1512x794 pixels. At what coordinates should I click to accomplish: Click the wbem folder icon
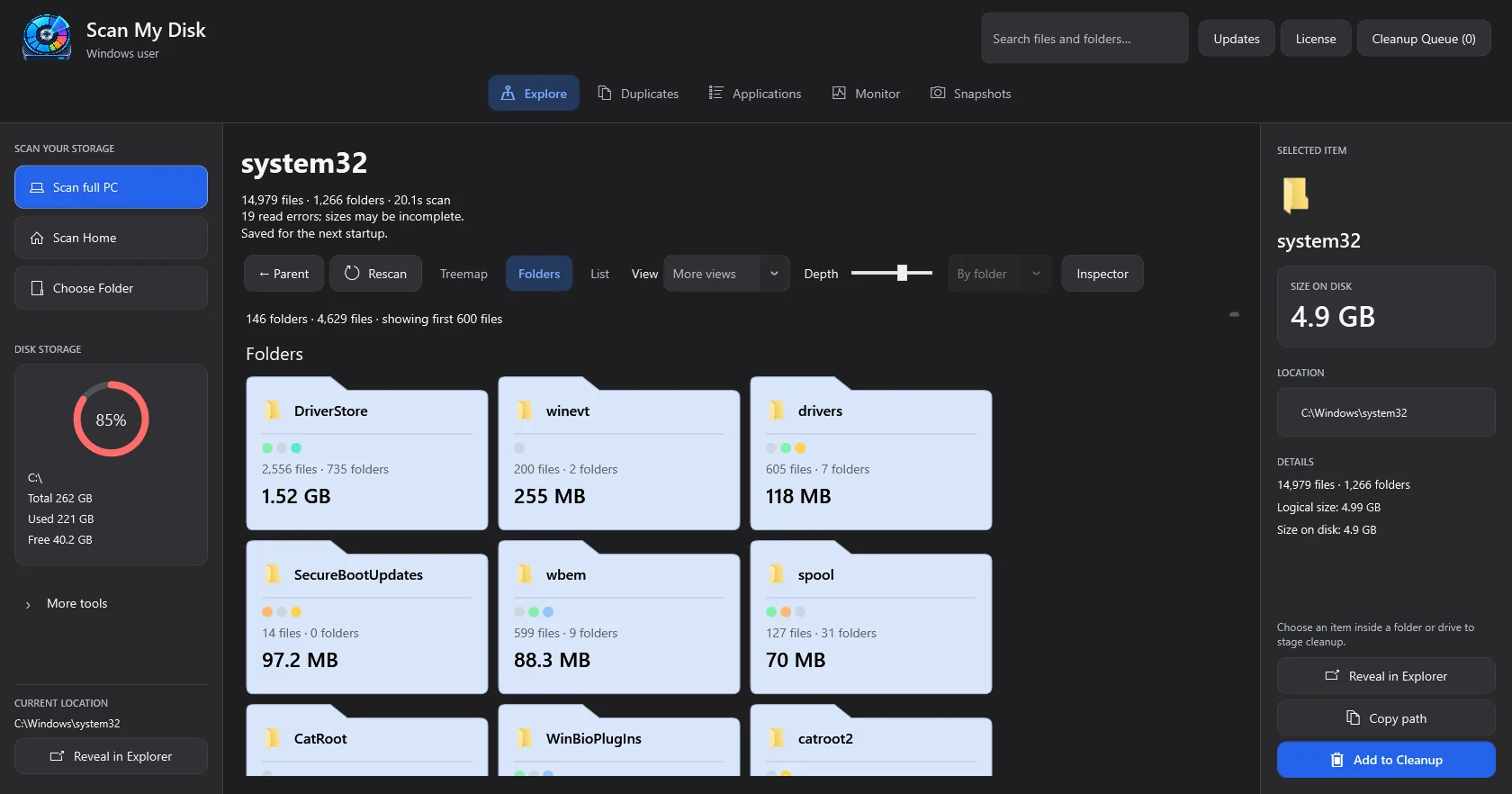525,574
